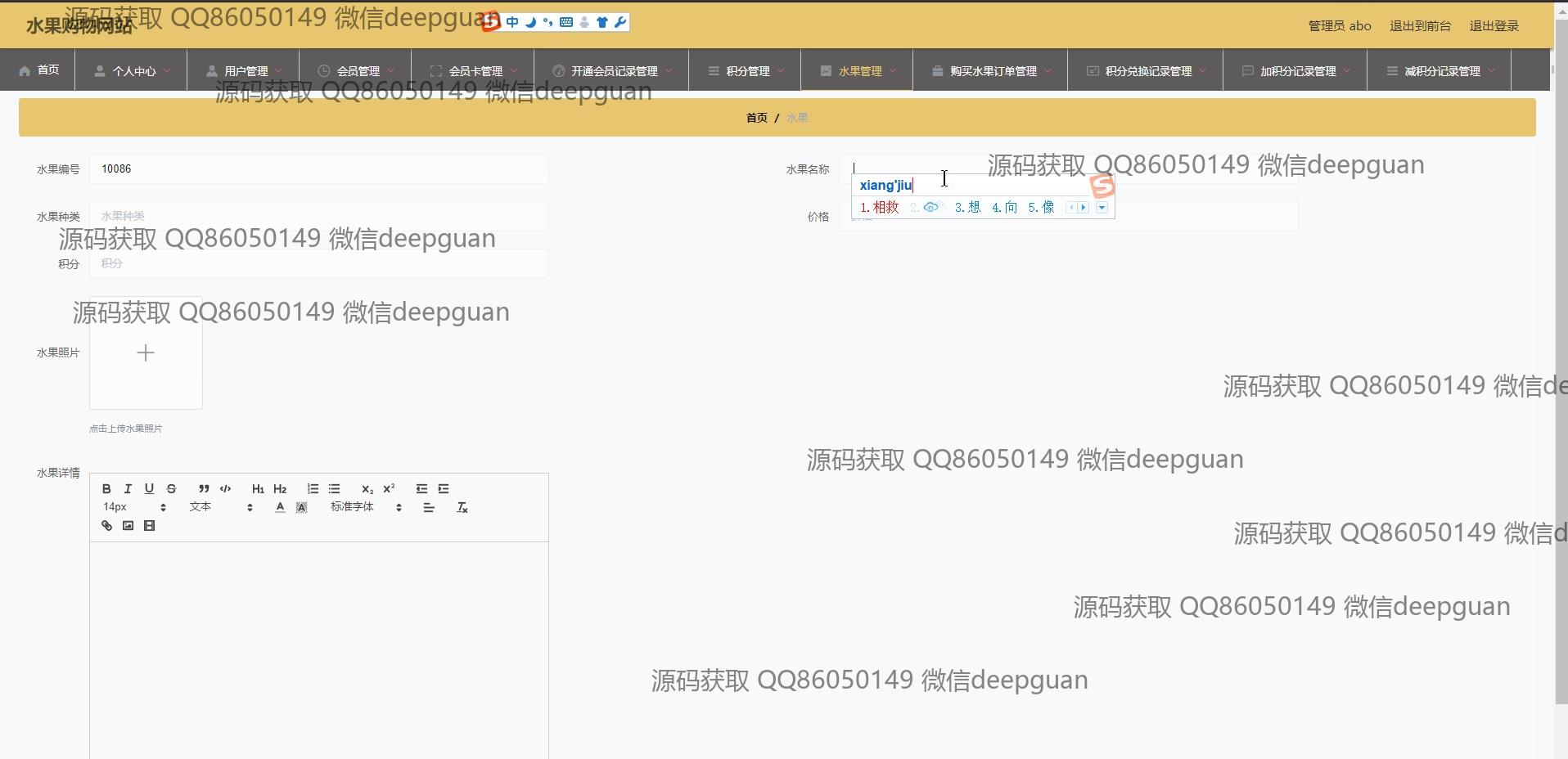
Task: Open the 标准字体 font family dropdown
Action: (x=365, y=507)
